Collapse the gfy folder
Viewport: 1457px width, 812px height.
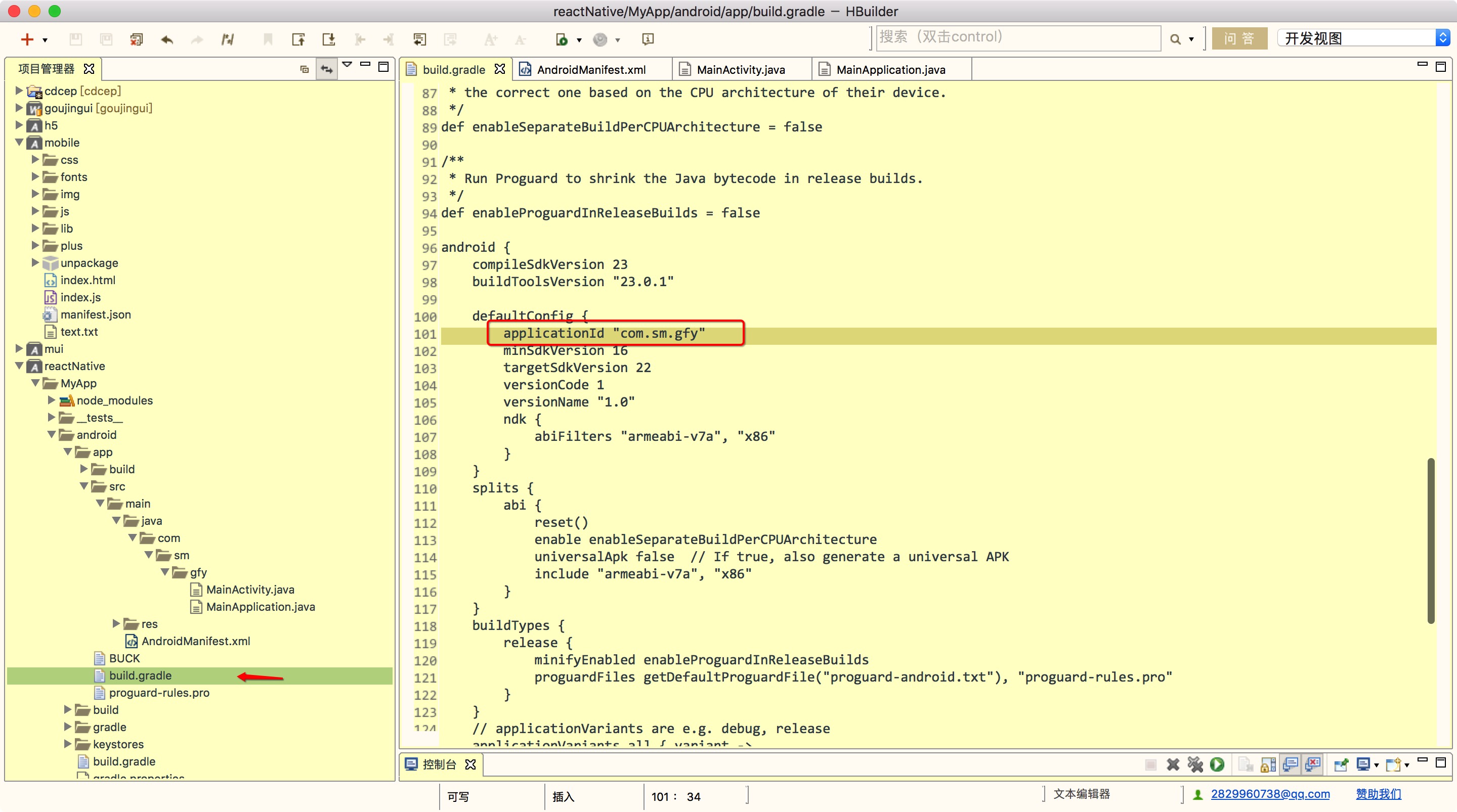pos(164,572)
